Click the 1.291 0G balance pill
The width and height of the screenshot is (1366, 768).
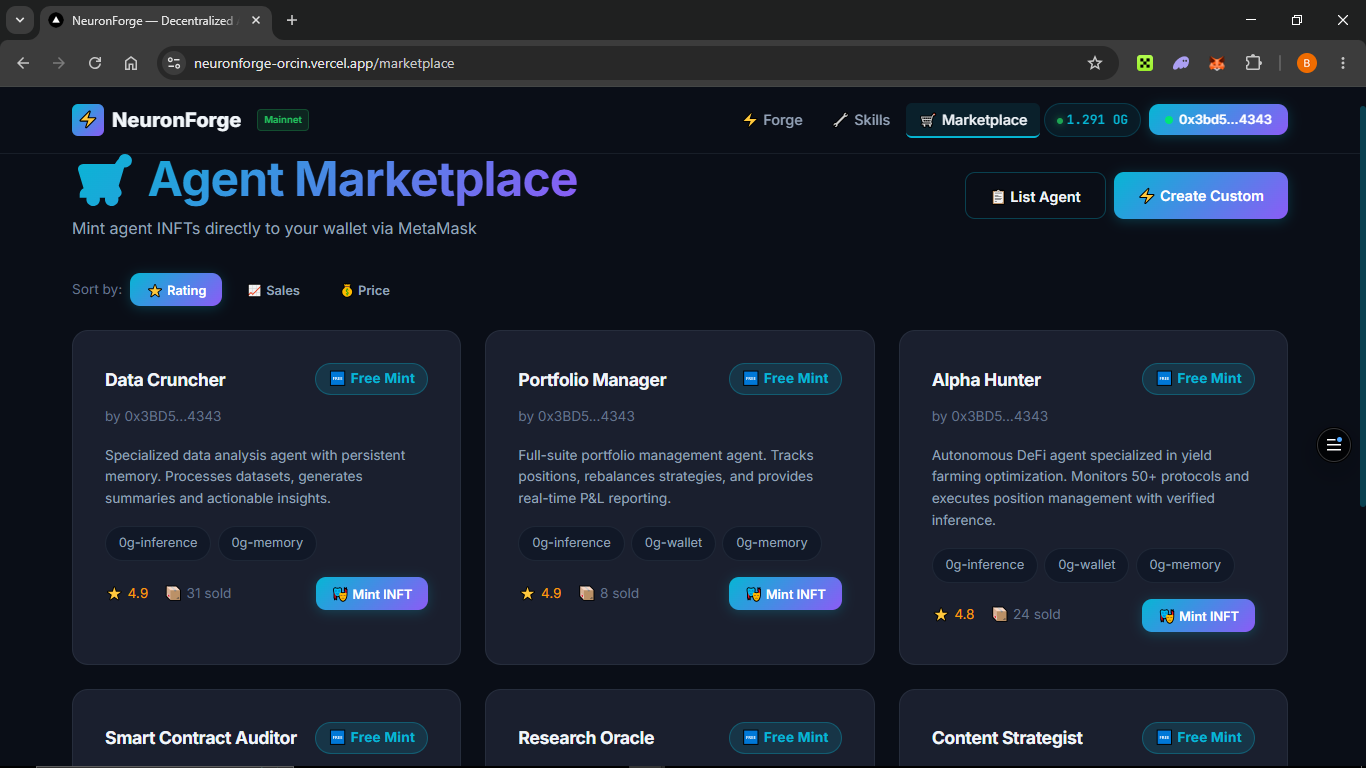point(1092,120)
